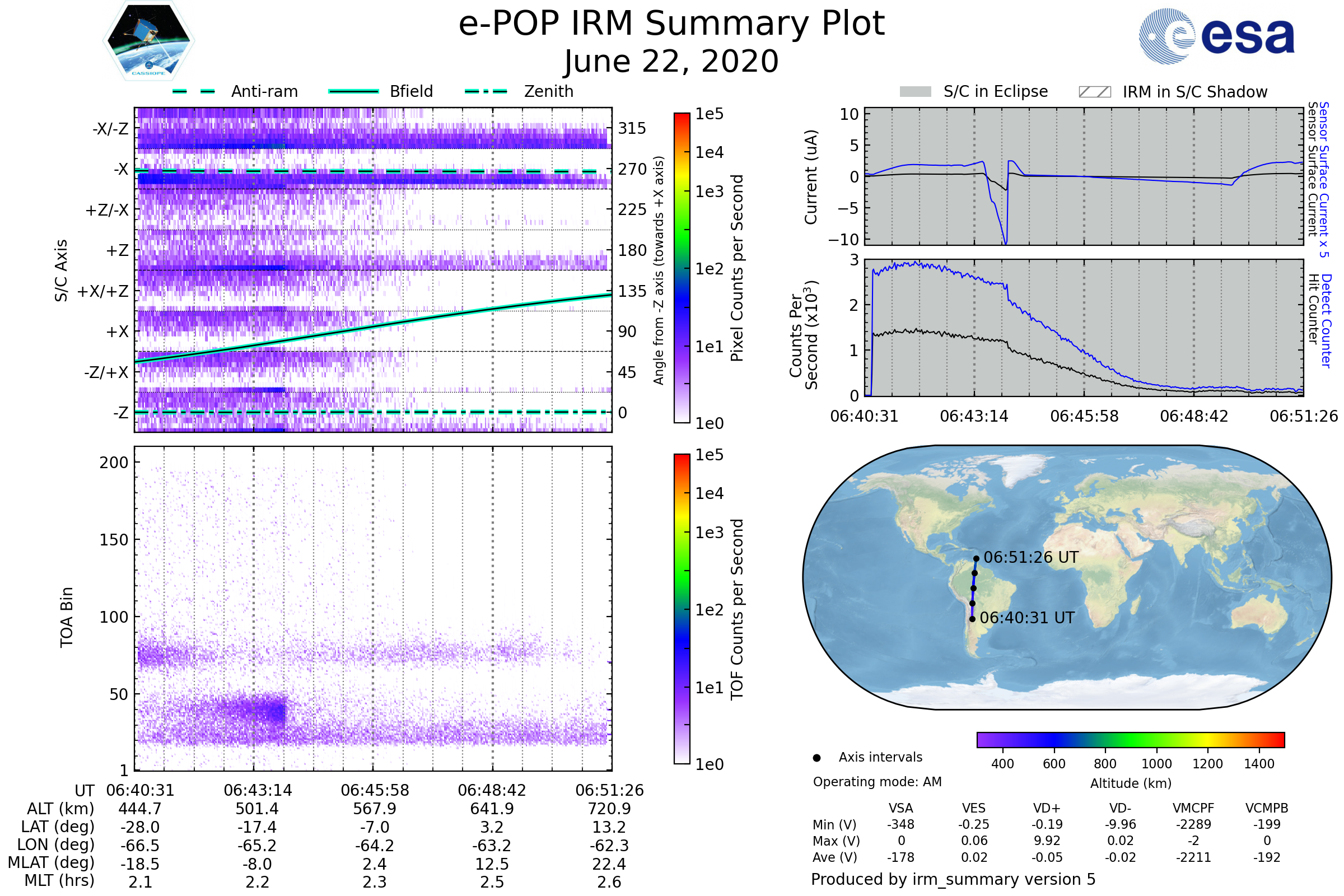Click the Zenith dash-dot legend line
Viewport: 1344px width, 896px height.
click(x=486, y=91)
